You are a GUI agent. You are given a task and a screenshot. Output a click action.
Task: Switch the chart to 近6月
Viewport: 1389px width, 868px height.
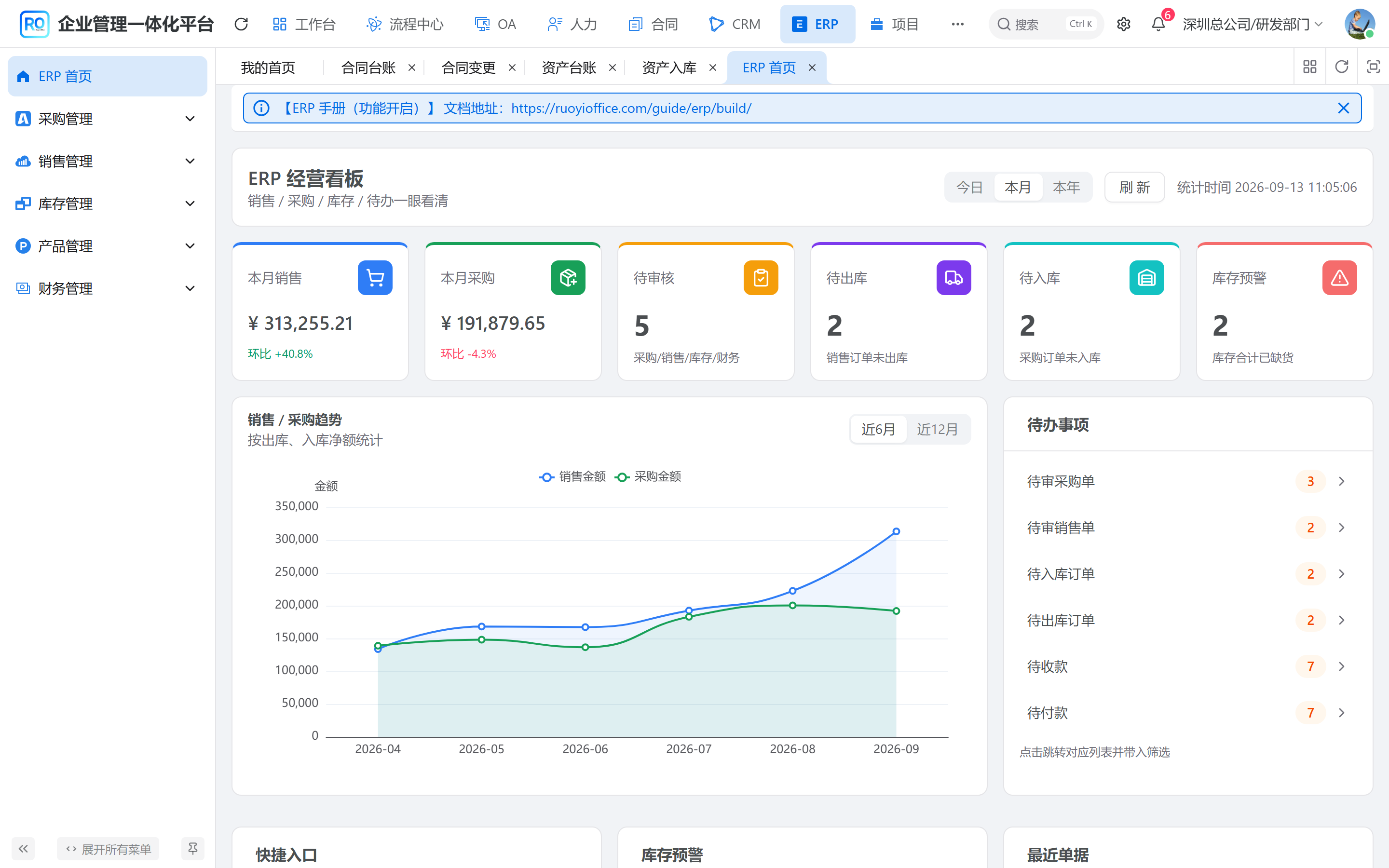878,429
